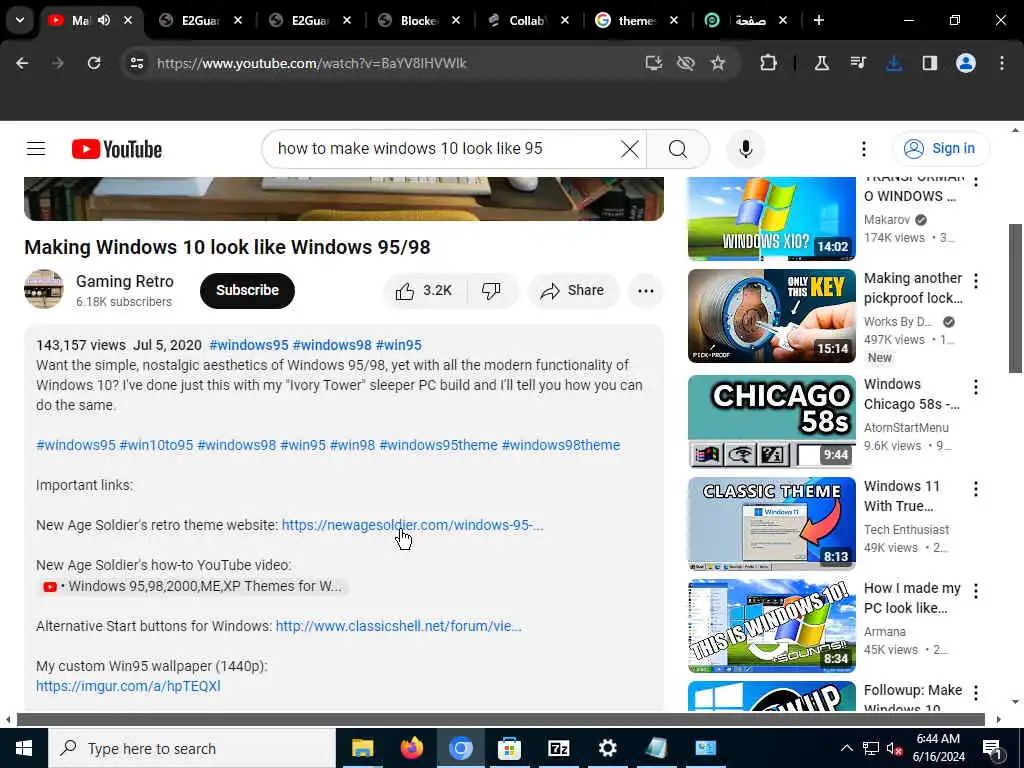Switch to the Blocked tab

419,20
